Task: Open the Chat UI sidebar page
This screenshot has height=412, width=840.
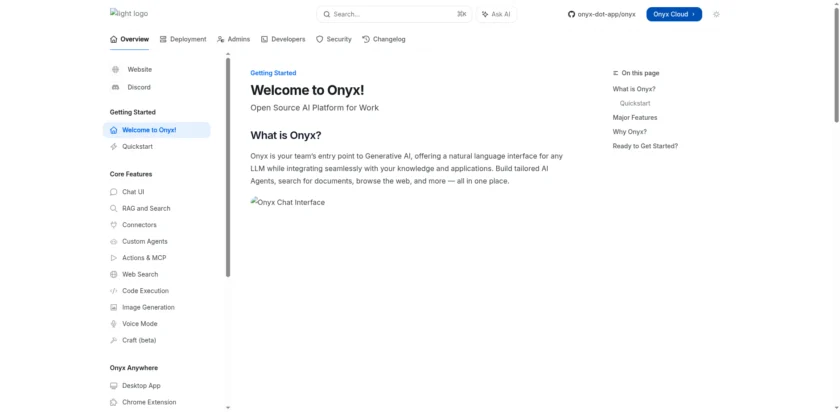Action: [156, 192]
